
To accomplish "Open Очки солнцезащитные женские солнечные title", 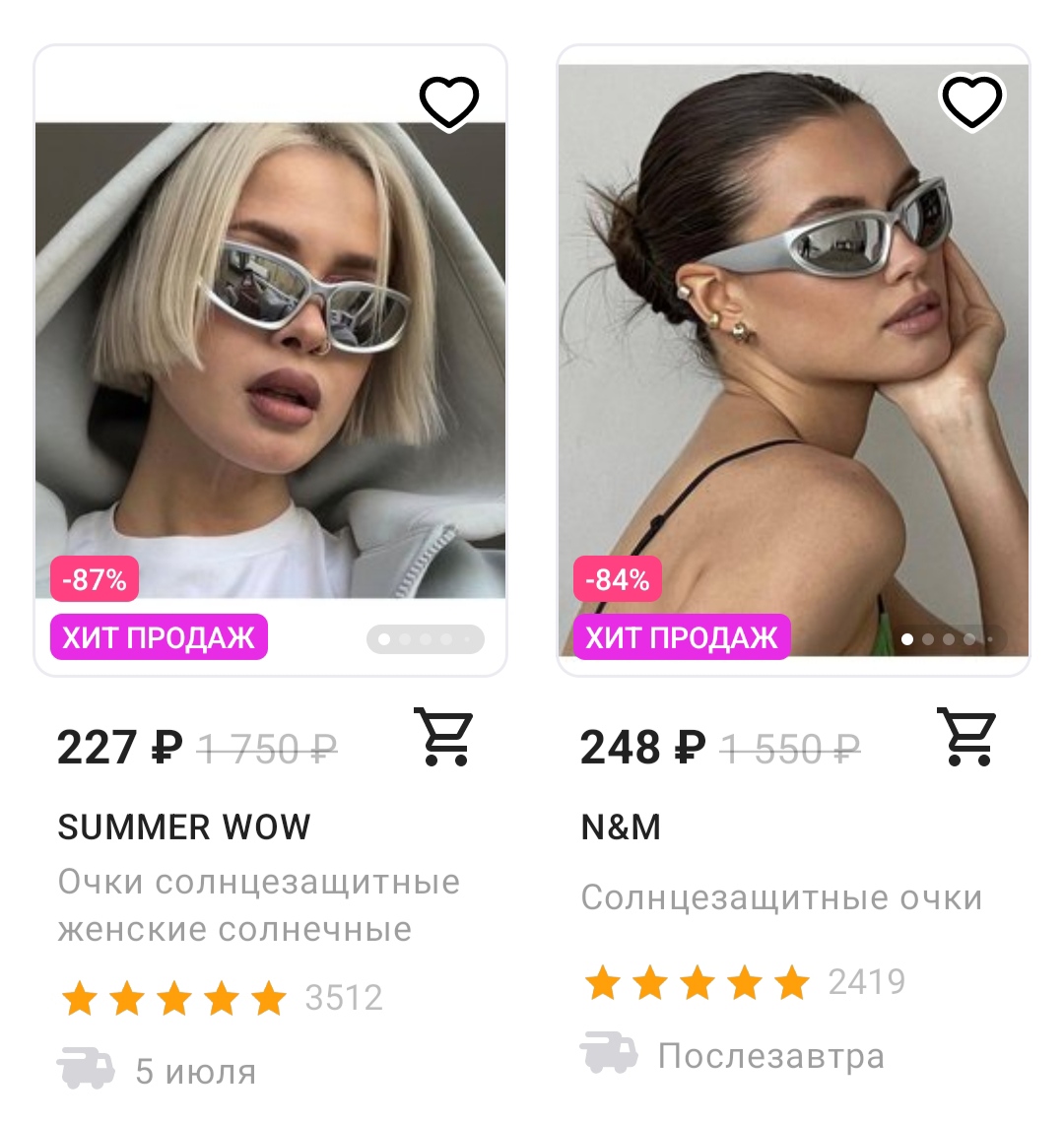I will coord(258,905).
